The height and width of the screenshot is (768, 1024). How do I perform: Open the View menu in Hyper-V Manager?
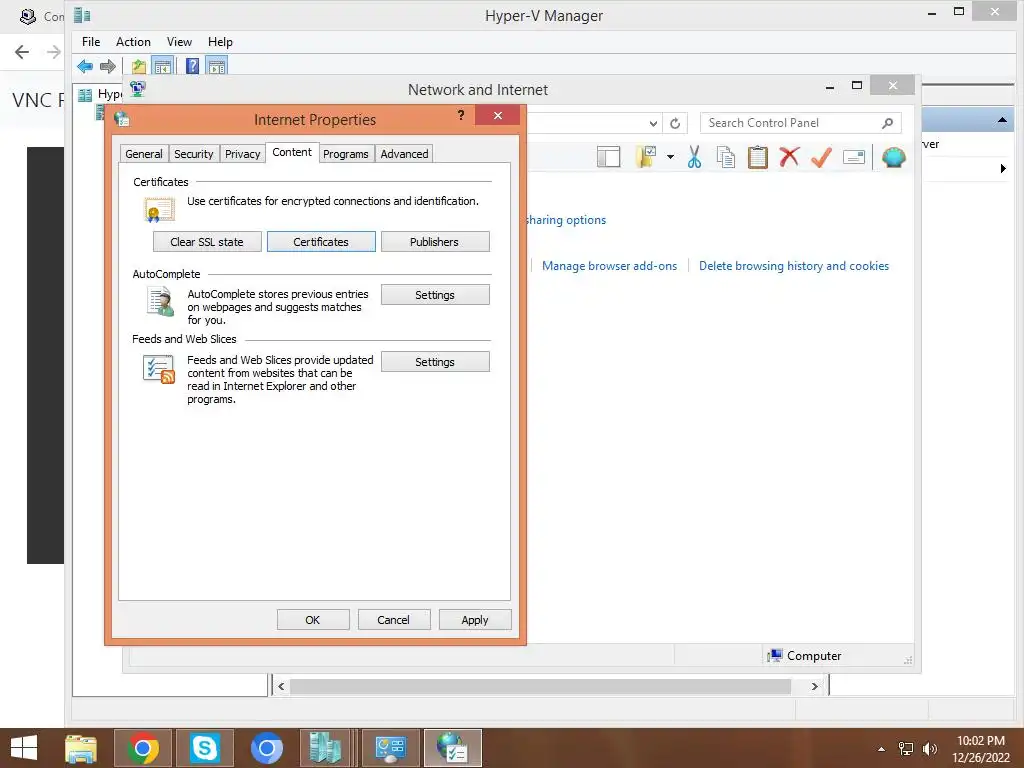pos(179,42)
